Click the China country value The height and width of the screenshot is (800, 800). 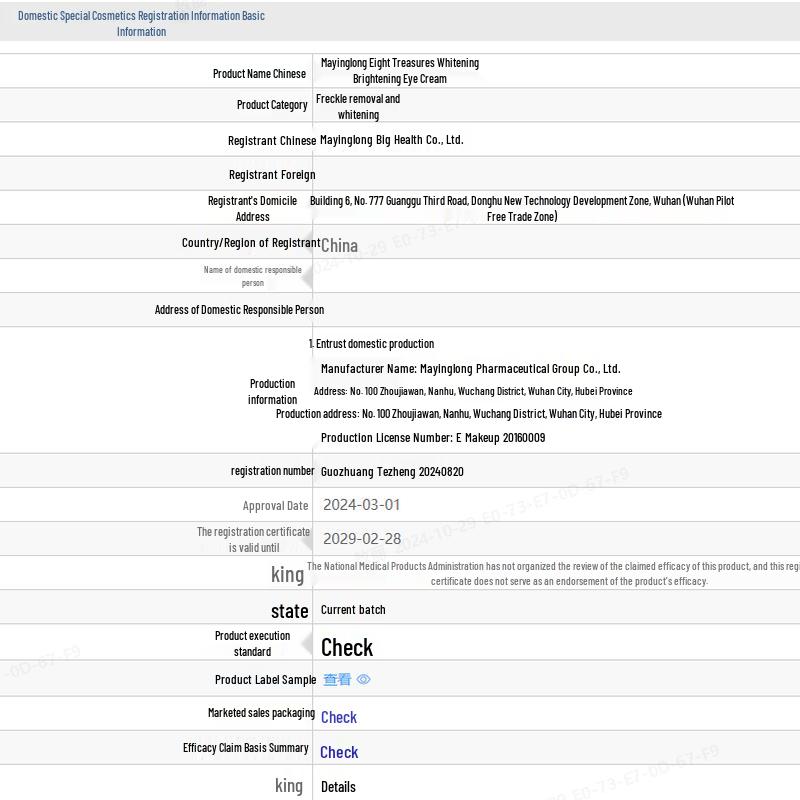[339, 245]
